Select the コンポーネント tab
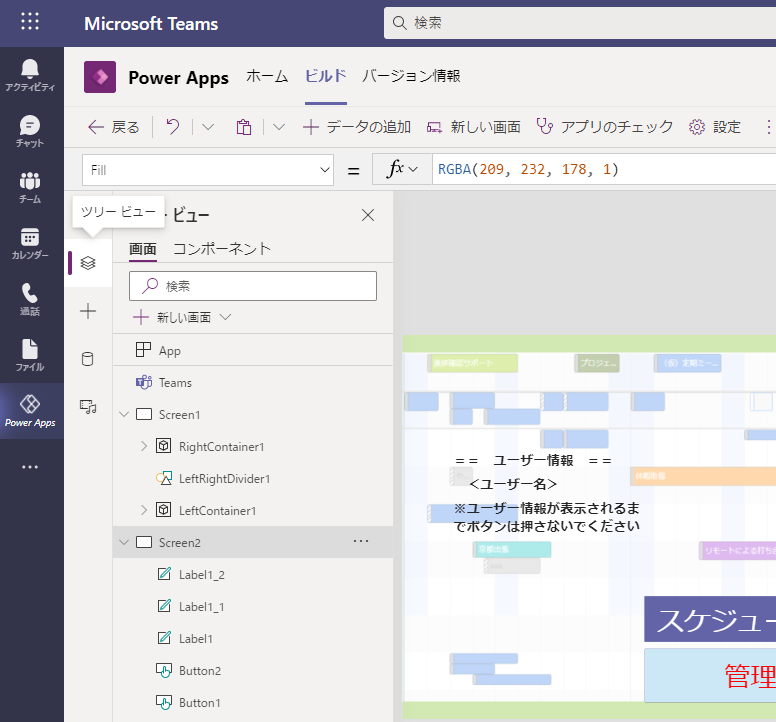 click(222, 248)
